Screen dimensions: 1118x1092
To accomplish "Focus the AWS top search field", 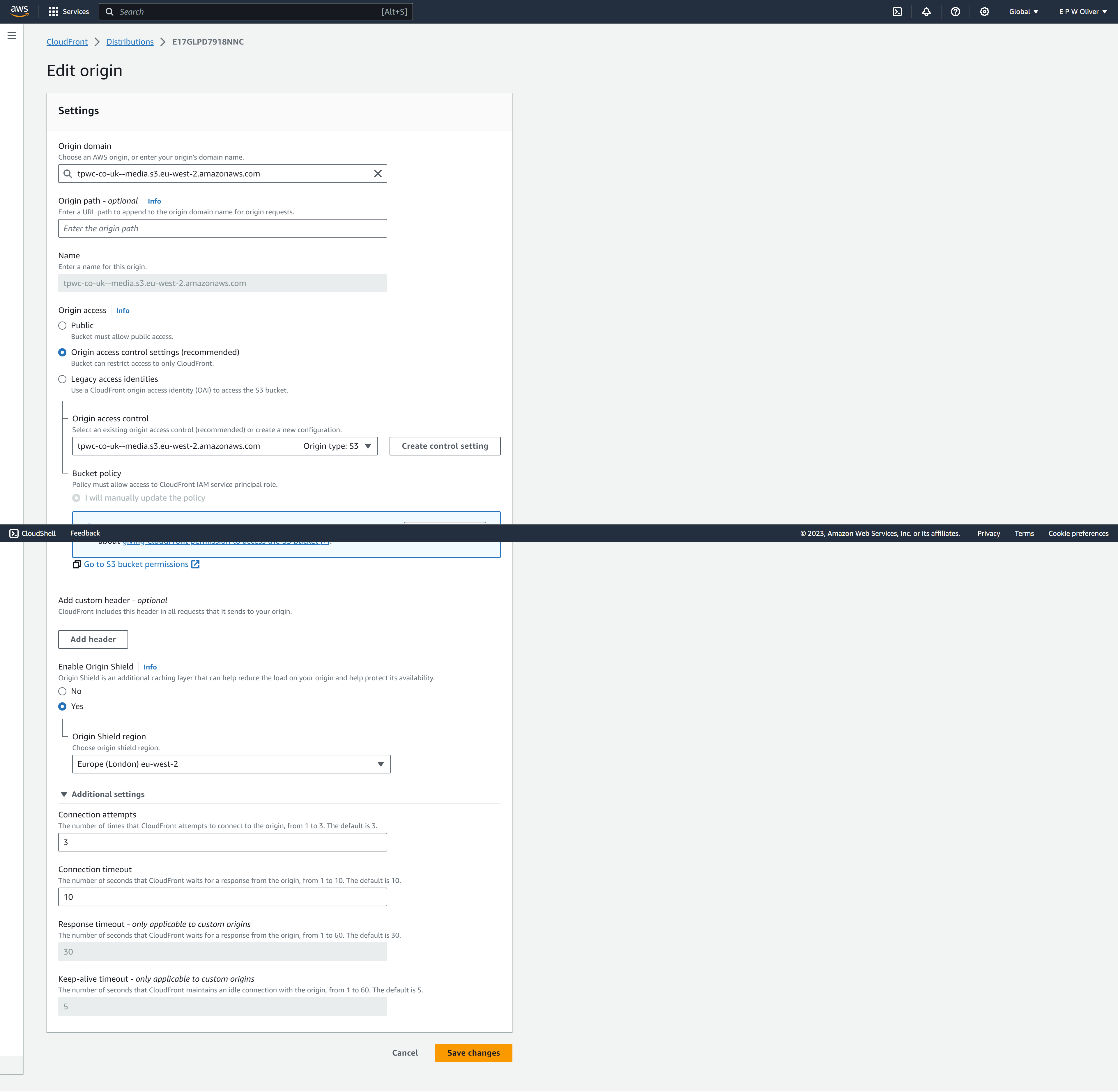I will (256, 11).
